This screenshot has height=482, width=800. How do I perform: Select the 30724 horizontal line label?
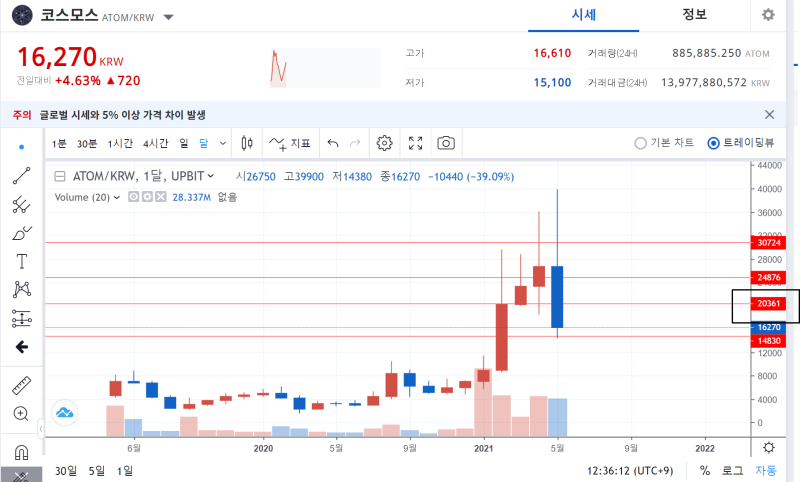click(768, 243)
